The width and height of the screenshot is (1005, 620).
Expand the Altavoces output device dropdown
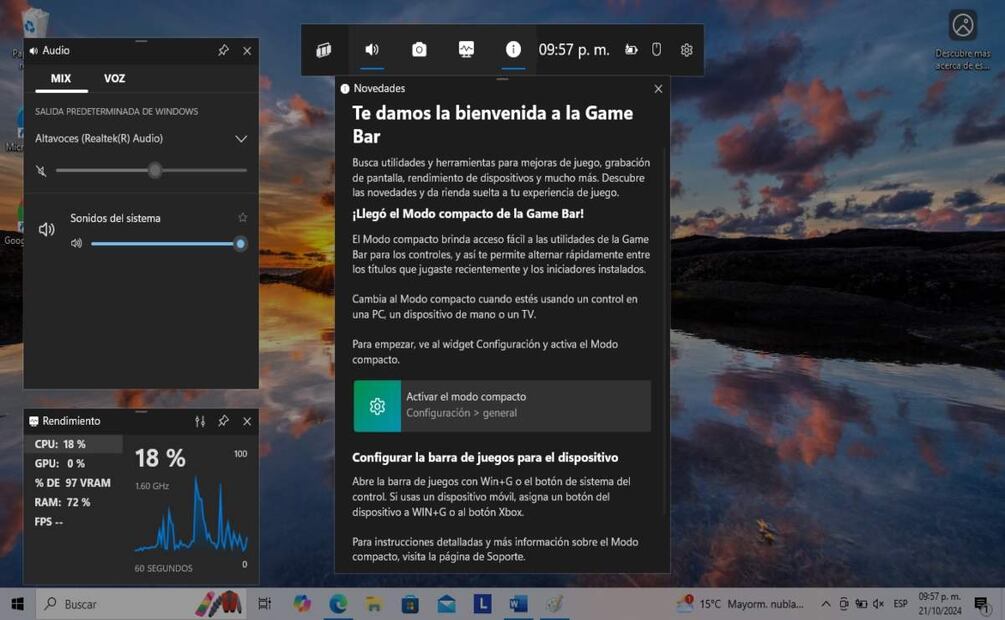(x=240, y=139)
